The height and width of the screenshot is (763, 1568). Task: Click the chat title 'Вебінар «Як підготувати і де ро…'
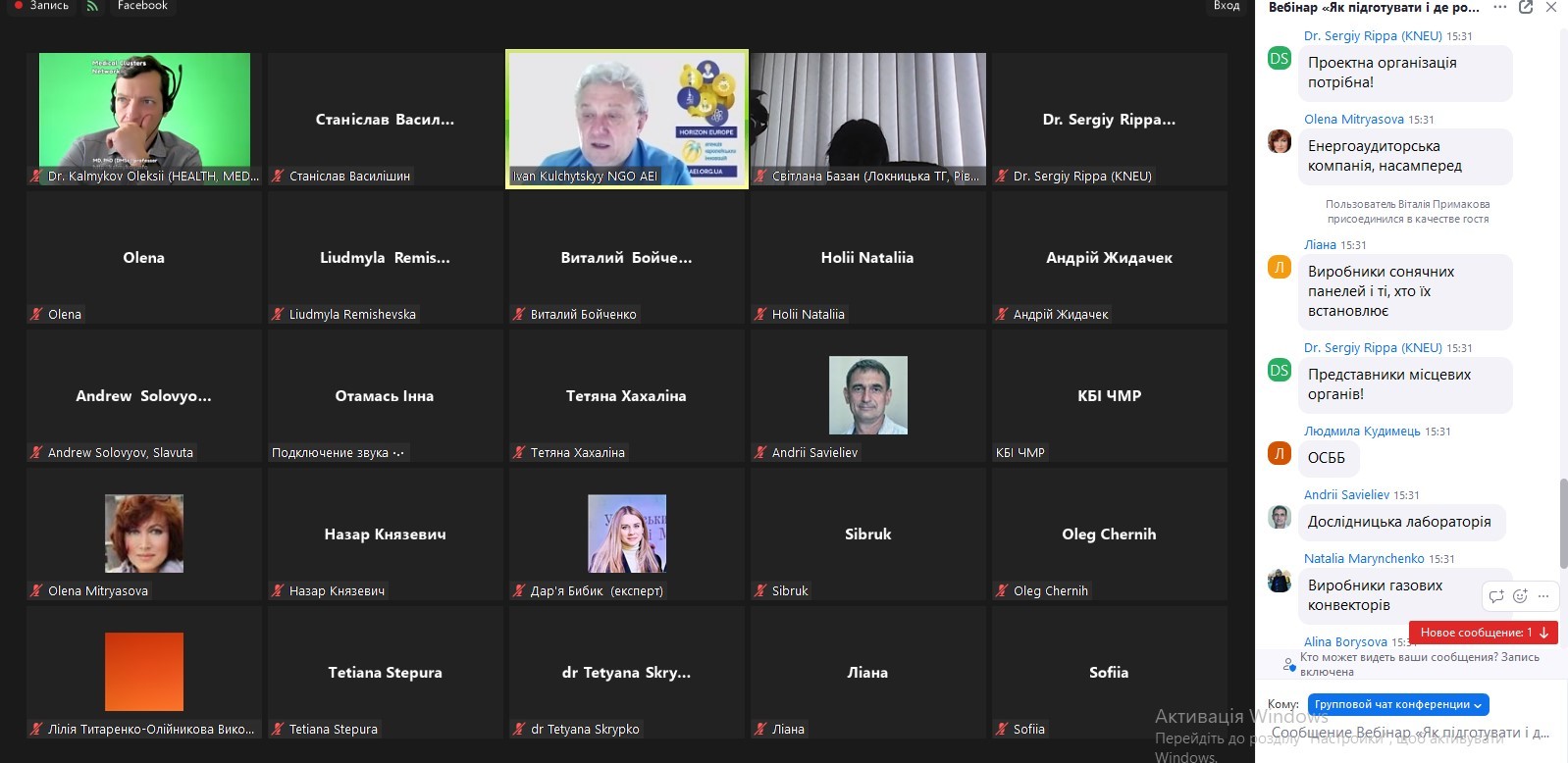coord(1374,8)
